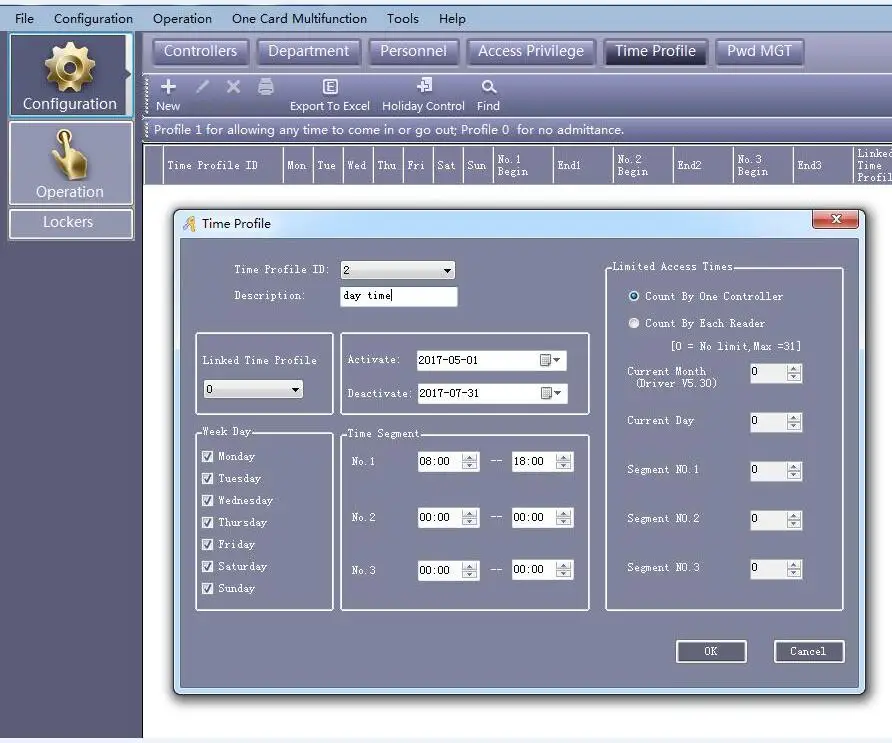Open the Operation menu
Viewport: 892px width, 743px height.
click(x=182, y=19)
